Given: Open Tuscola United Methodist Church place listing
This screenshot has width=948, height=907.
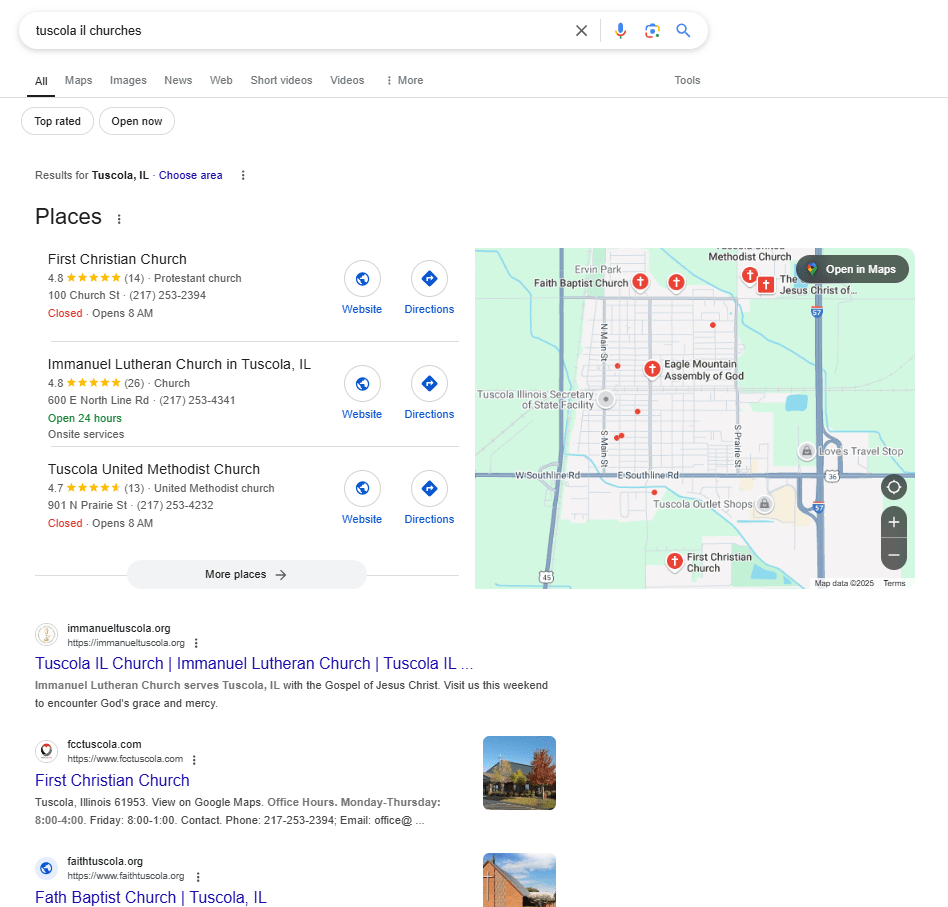Looking at the screenshot, I should [x=154, y=470].
